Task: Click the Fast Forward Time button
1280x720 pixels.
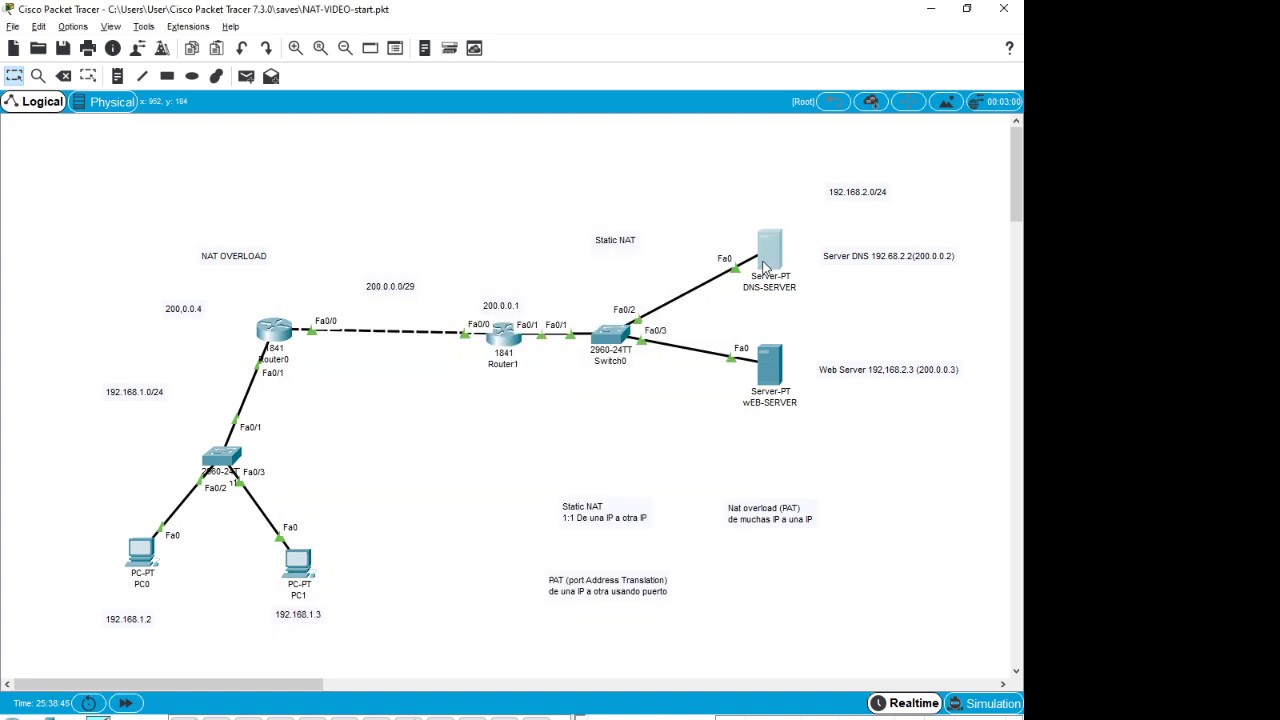Action: pyautogui.click(x=125, y=703)
